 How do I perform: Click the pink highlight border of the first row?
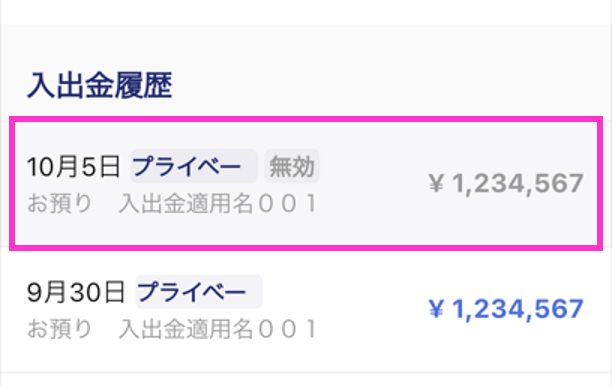[306, 119]
